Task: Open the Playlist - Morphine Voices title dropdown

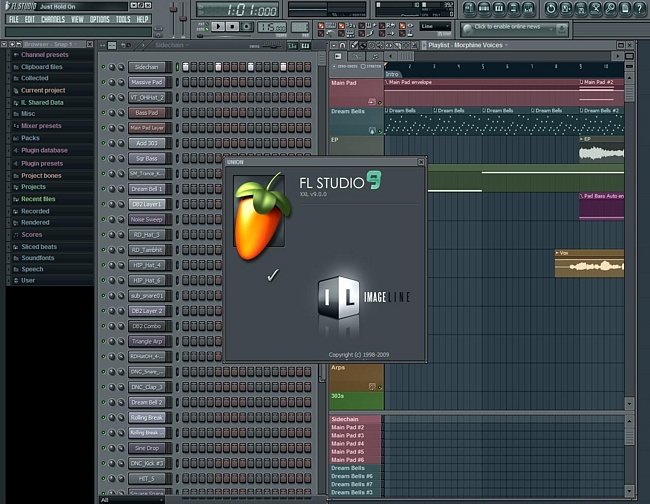Action: point(466,45)
